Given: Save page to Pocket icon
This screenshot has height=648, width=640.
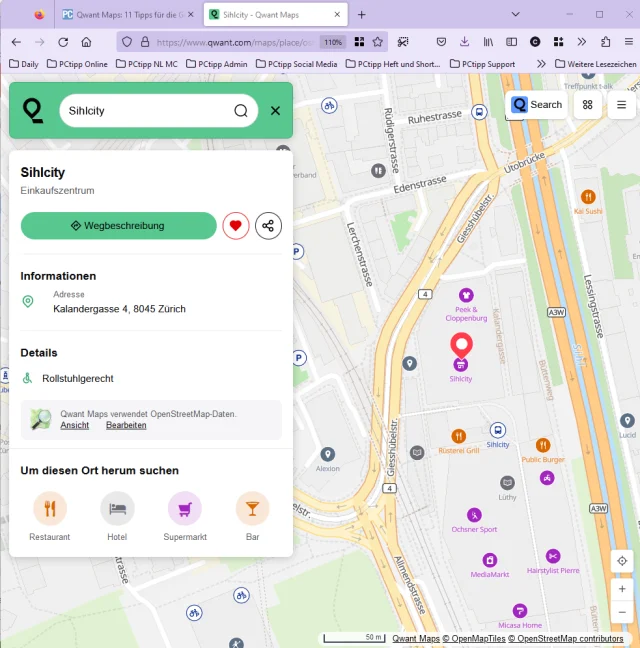Looking at the screenshot, I should (x=441, y=42).
